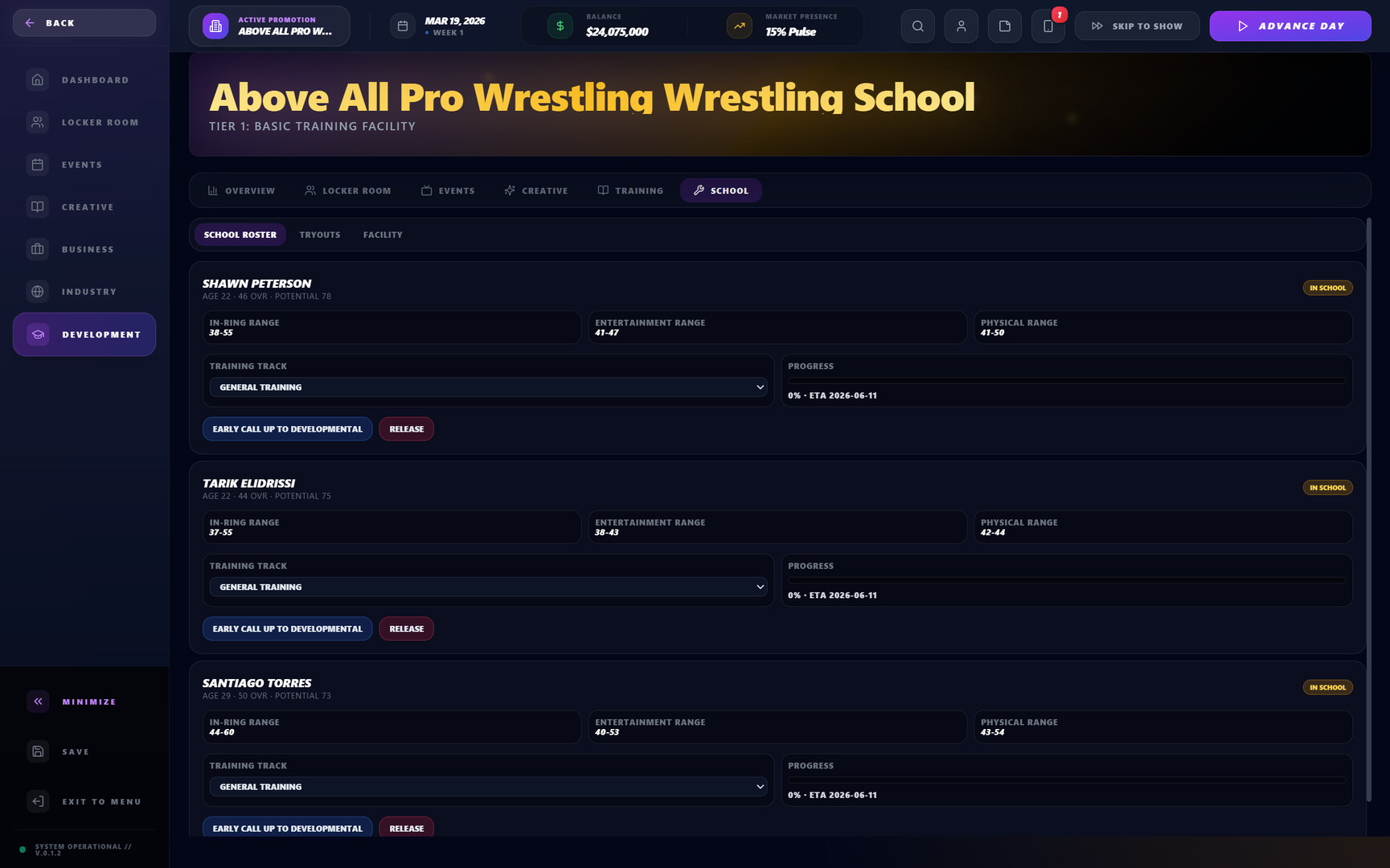Click the notifications icon with red badge

click(1048, 26)
